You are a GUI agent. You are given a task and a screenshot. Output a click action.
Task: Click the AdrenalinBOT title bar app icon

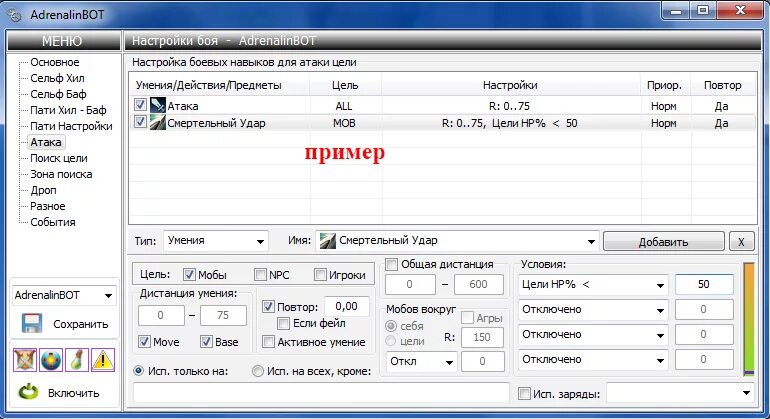pos(15,15)
